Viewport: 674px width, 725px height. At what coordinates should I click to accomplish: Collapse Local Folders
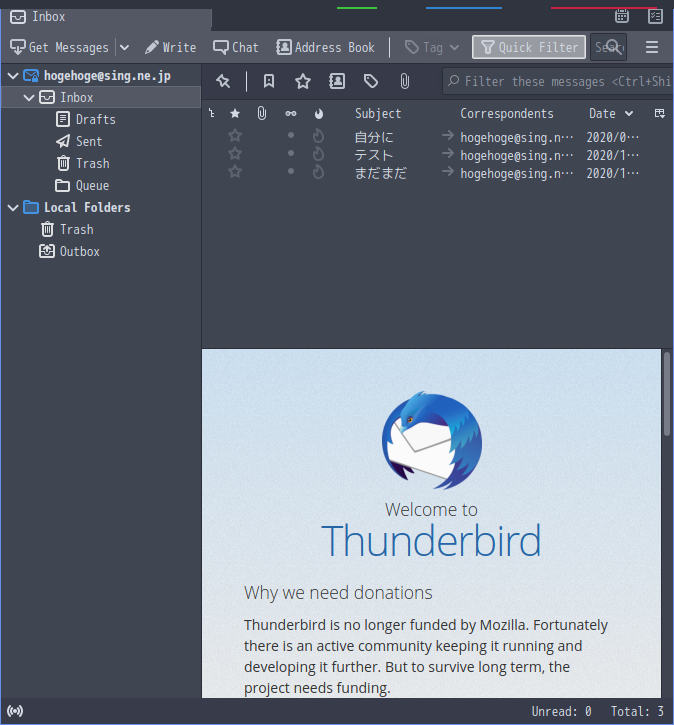13,208
